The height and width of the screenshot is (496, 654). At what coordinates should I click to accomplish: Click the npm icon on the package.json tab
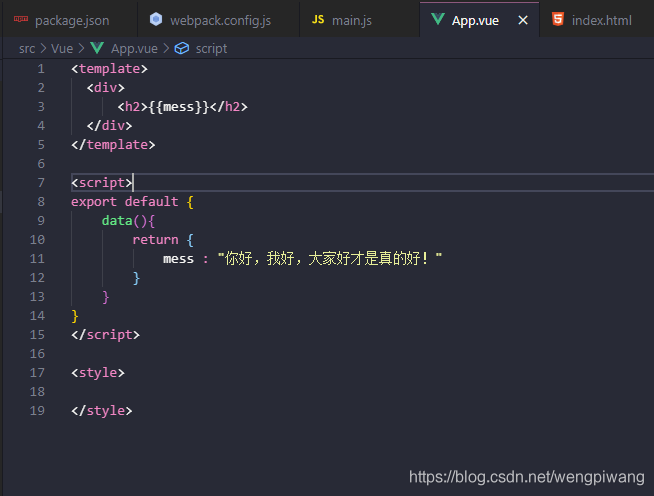click(x=21, y=20)
